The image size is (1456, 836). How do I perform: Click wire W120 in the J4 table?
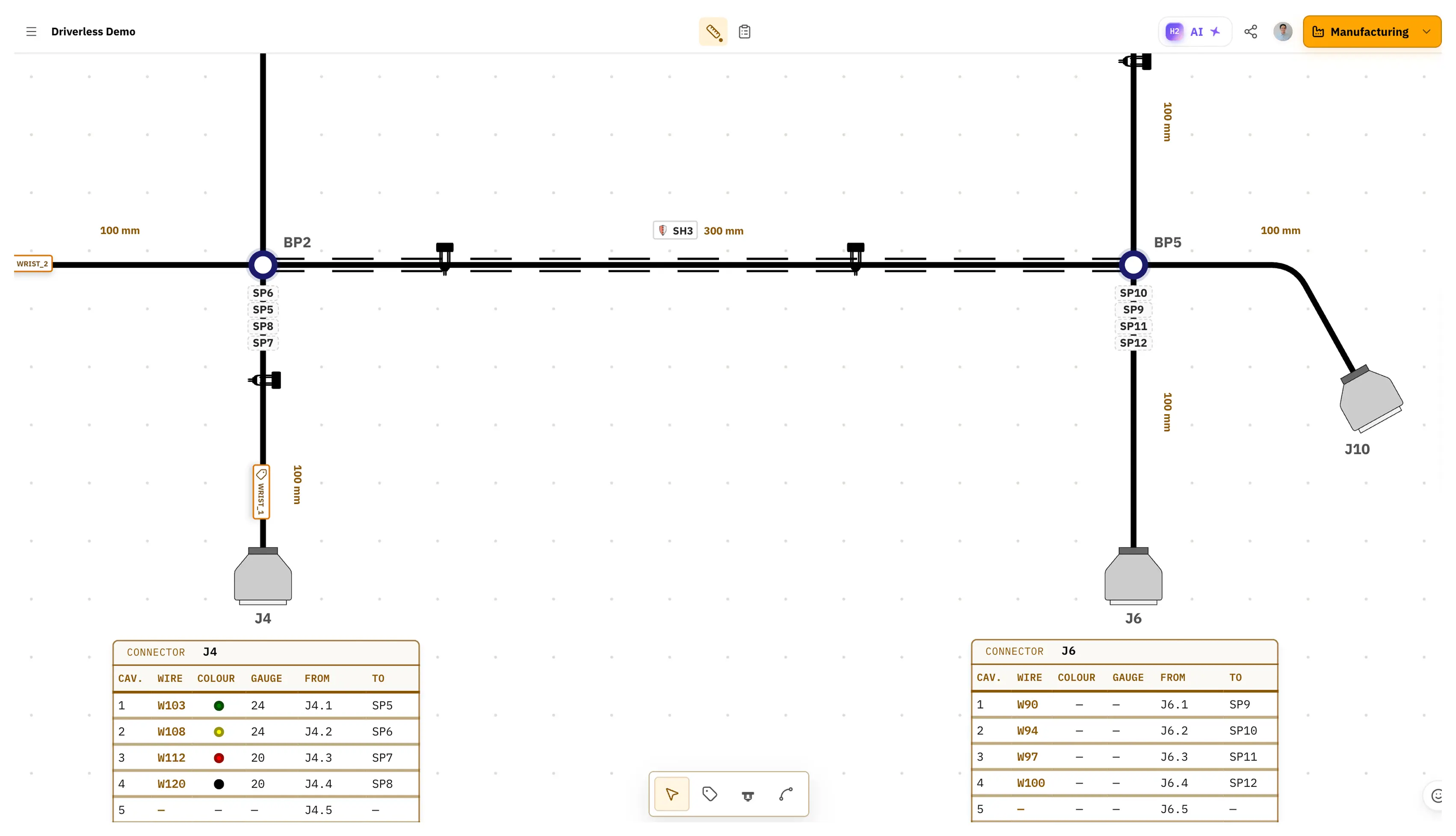(x=171, y=784)
